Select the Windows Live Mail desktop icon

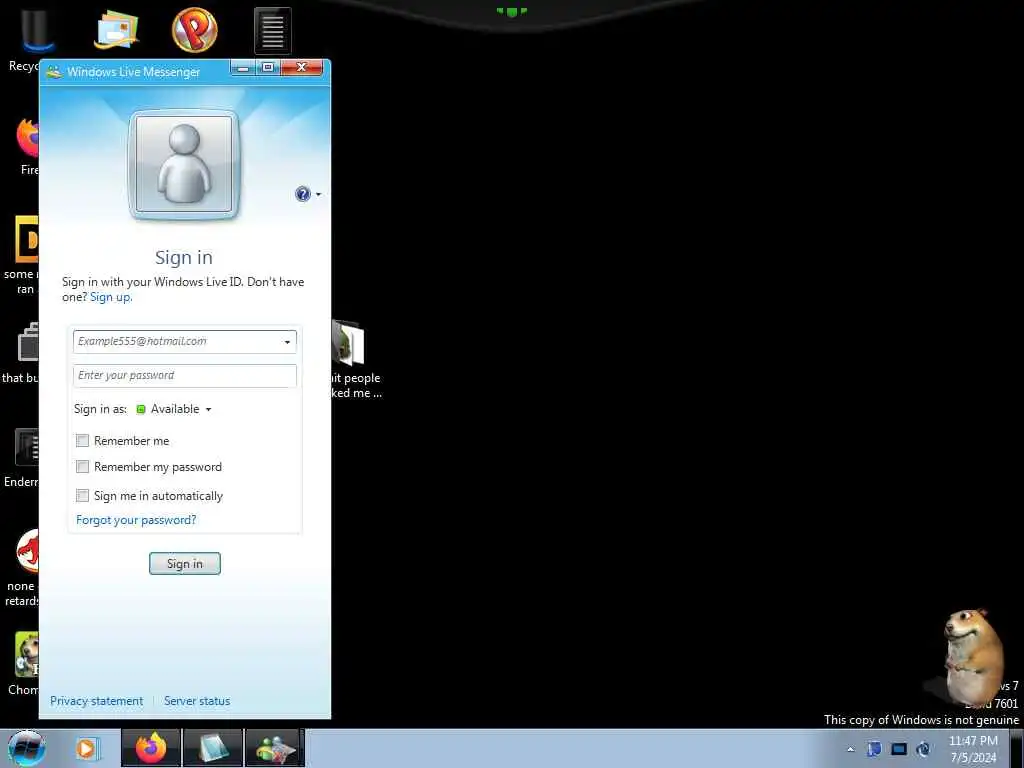coord(116,30)
